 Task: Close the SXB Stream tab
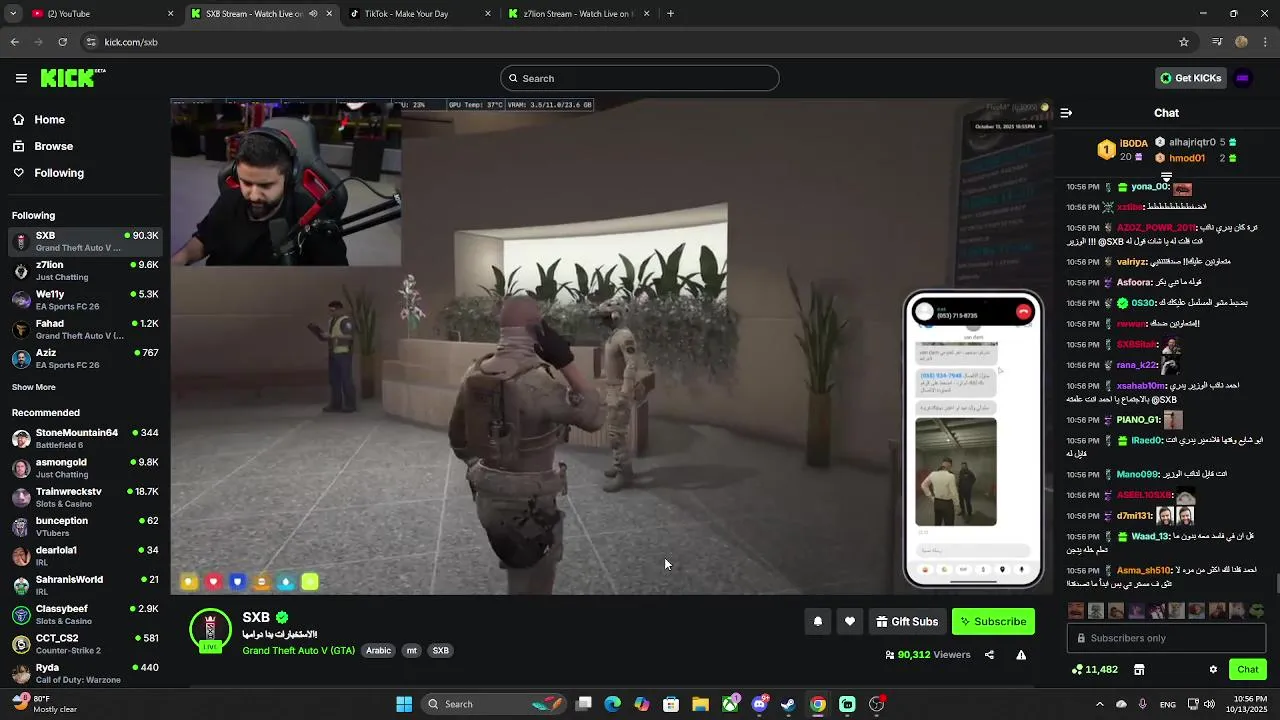pyautogui.click(x=329, y=14)
